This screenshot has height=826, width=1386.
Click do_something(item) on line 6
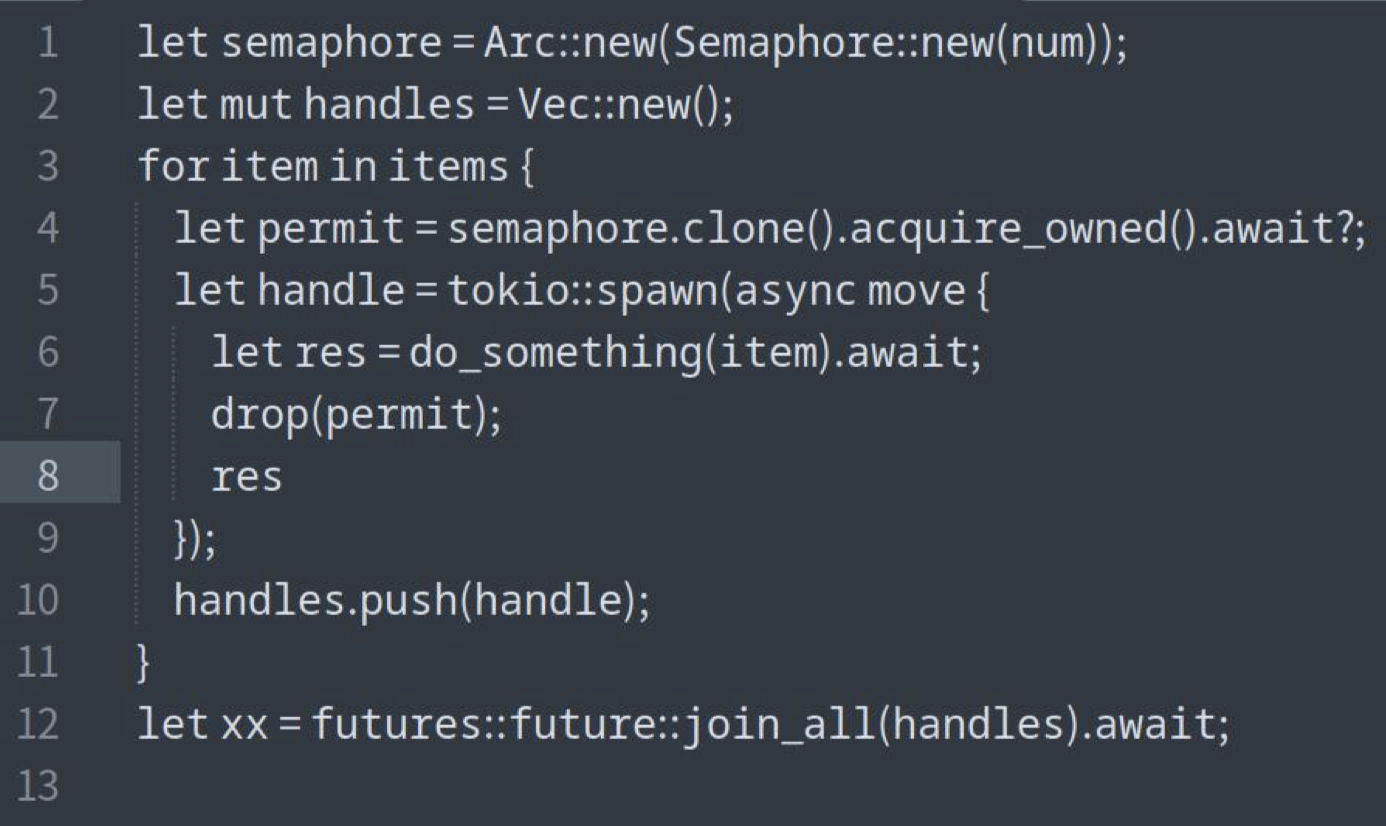(x=616, y=353)
